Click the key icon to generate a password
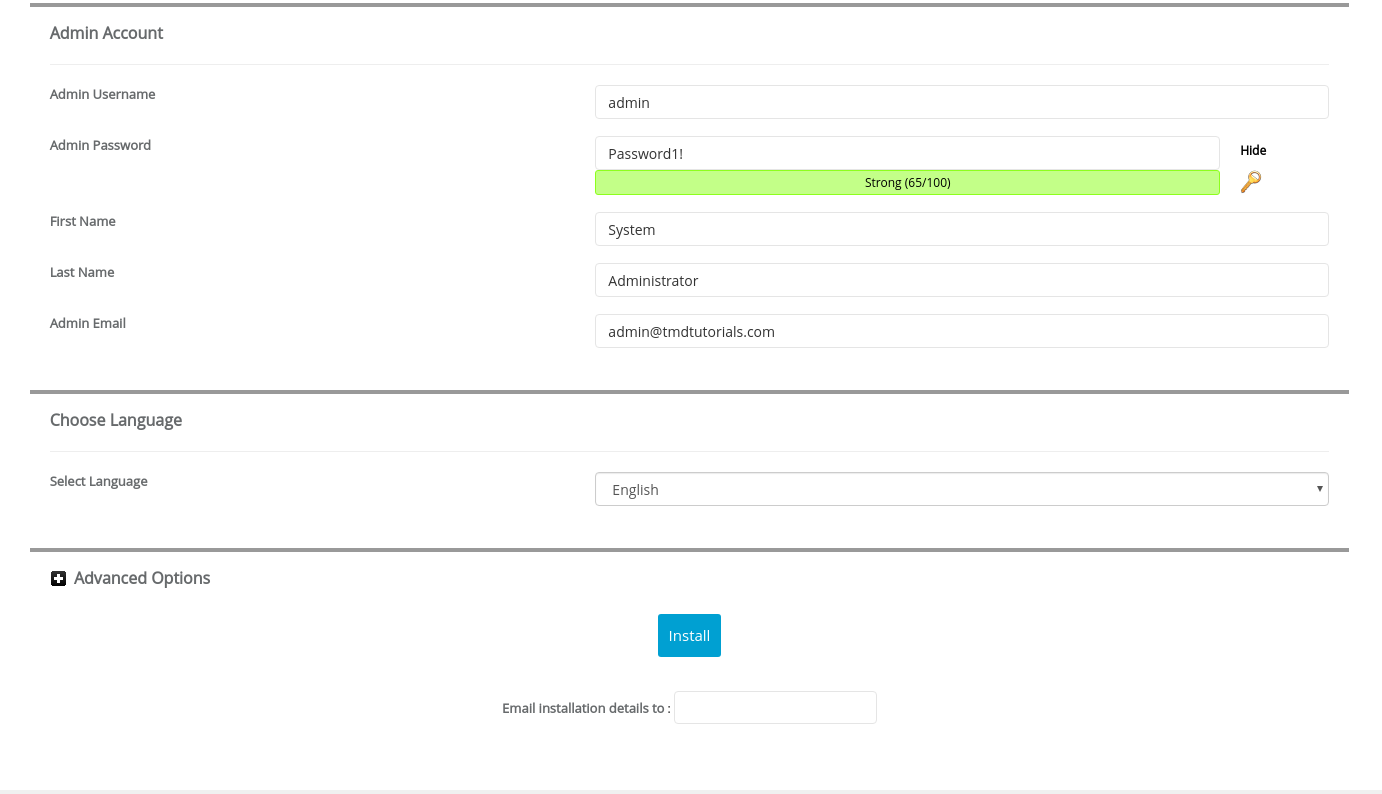 point(1251,182)
